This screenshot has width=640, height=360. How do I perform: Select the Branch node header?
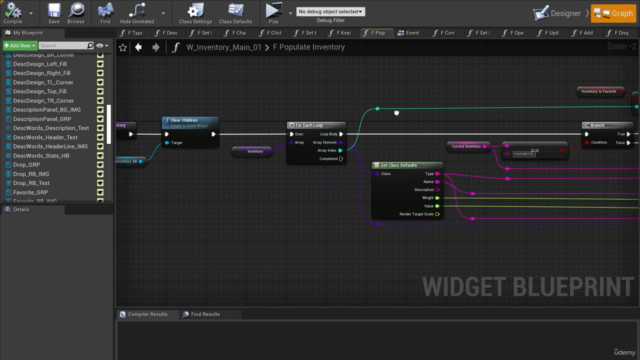pyautogui.click(x=607, y=125)
